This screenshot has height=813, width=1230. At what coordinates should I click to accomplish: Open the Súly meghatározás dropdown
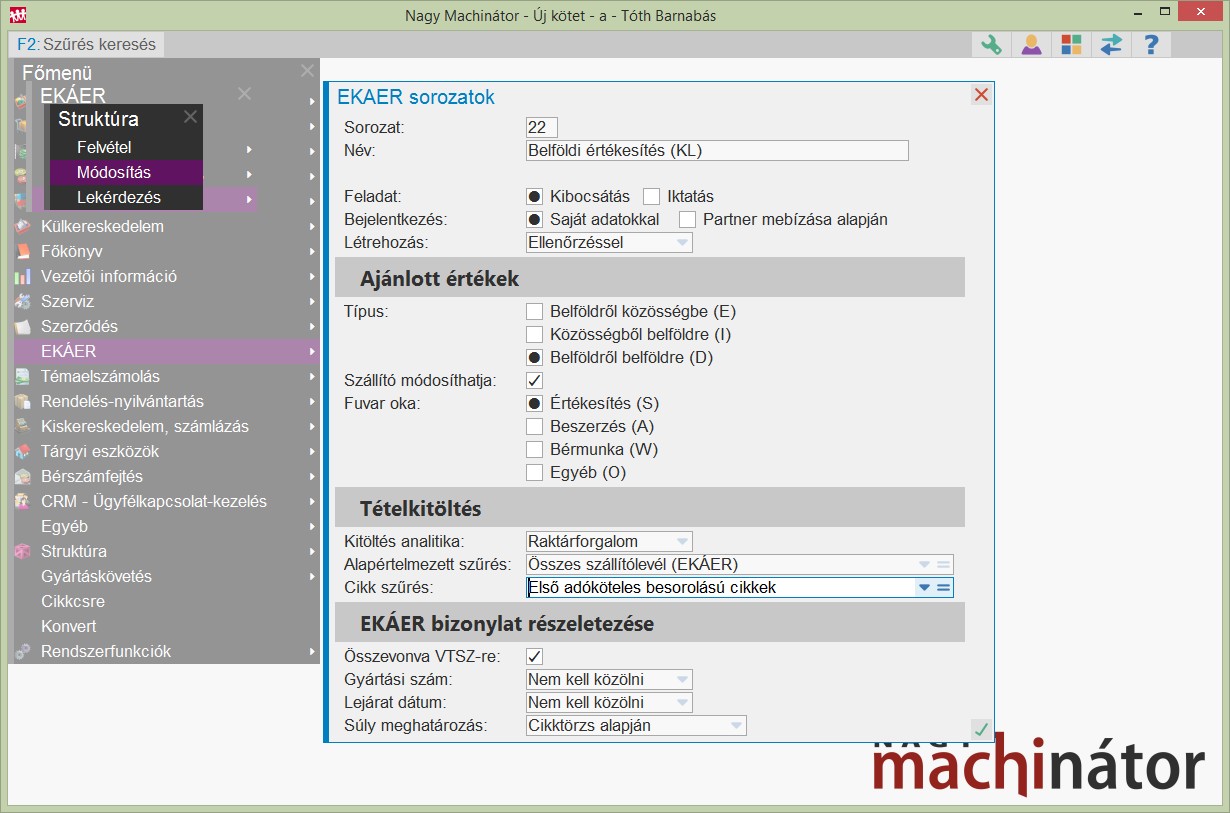pyautogui.click(x=636, y=725)
